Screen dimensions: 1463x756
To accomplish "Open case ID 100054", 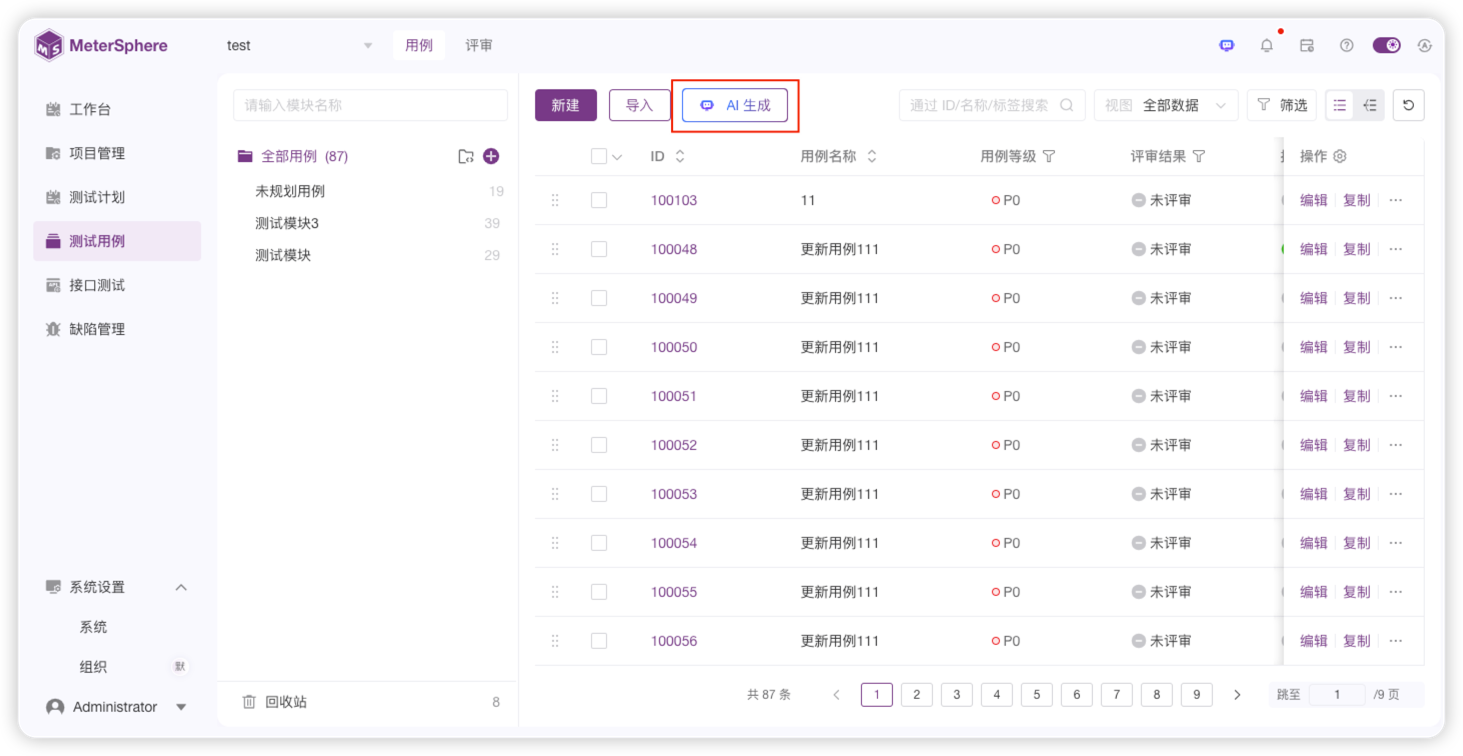I will tap(674, 543).
